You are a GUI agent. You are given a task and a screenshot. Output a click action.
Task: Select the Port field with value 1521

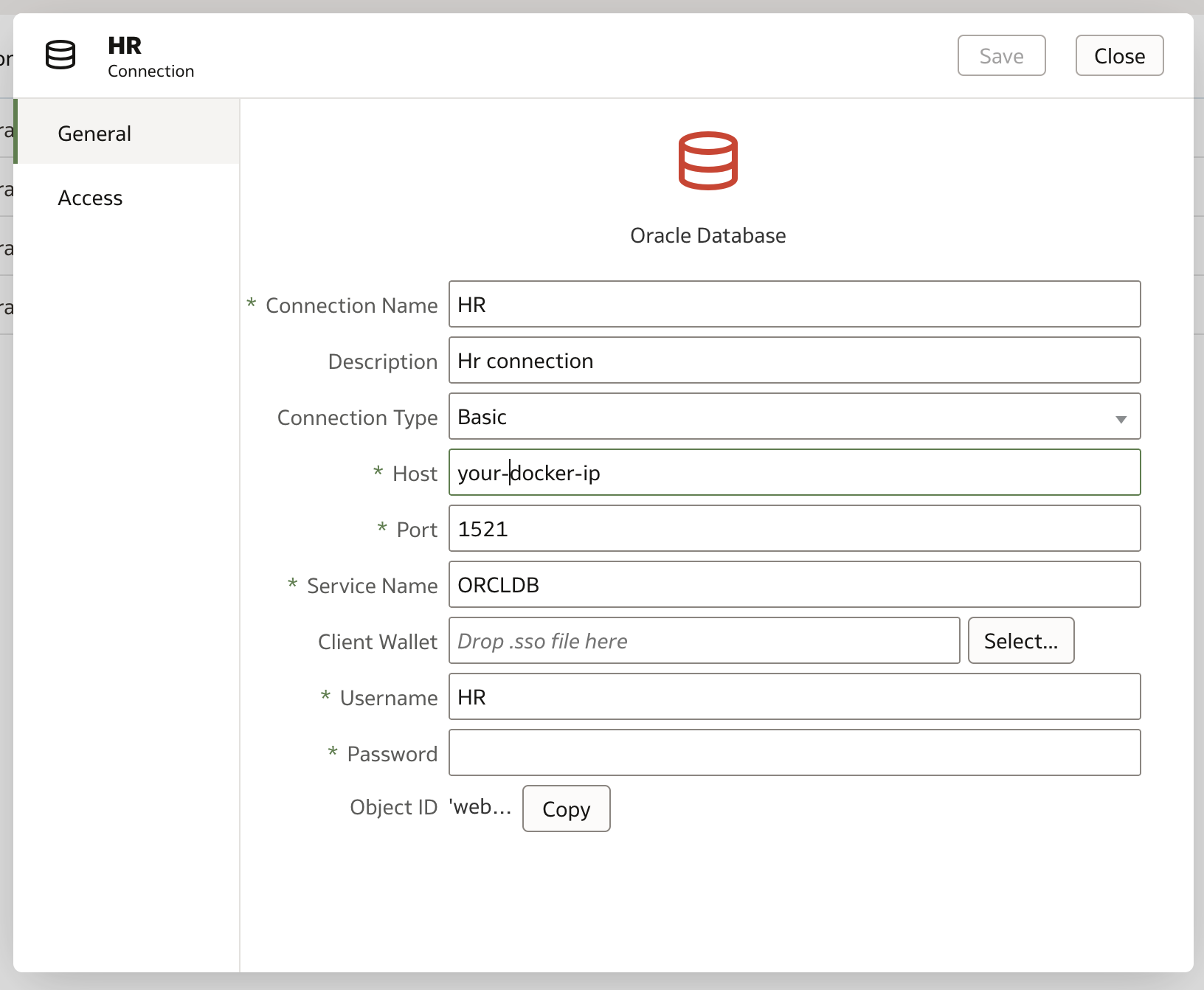(793, 528)
